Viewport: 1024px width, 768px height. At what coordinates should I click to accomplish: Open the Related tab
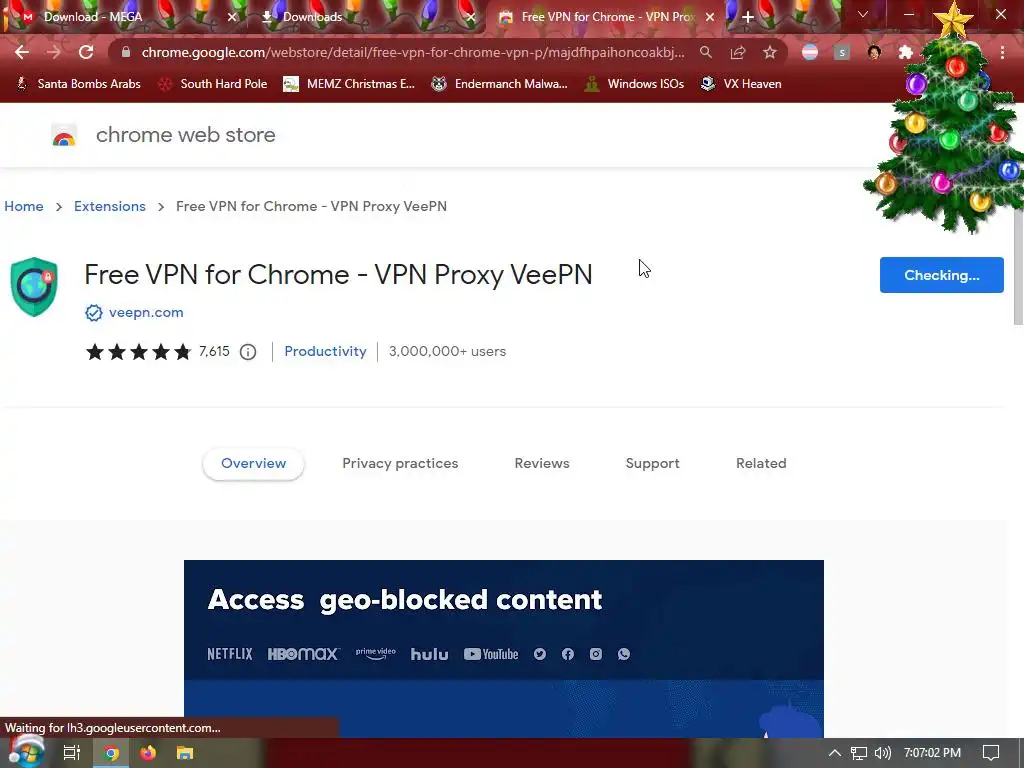point(761,464)
